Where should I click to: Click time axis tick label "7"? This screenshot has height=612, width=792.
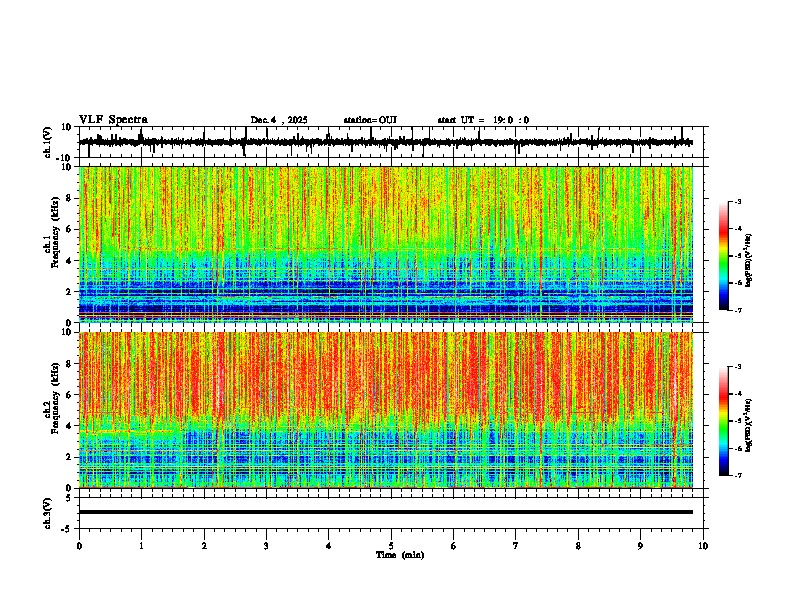[x=516, y=546]
